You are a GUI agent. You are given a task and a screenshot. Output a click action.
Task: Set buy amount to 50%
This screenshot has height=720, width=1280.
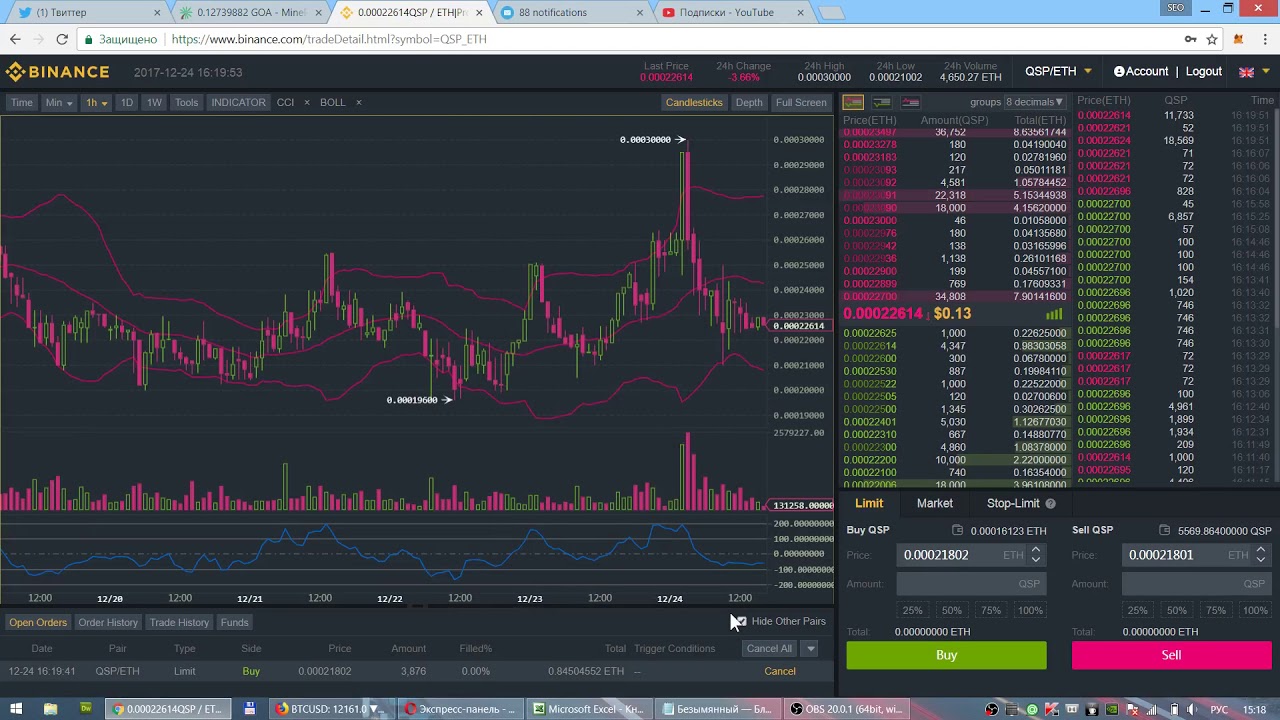pyautogui.click(x=951, y=610)
